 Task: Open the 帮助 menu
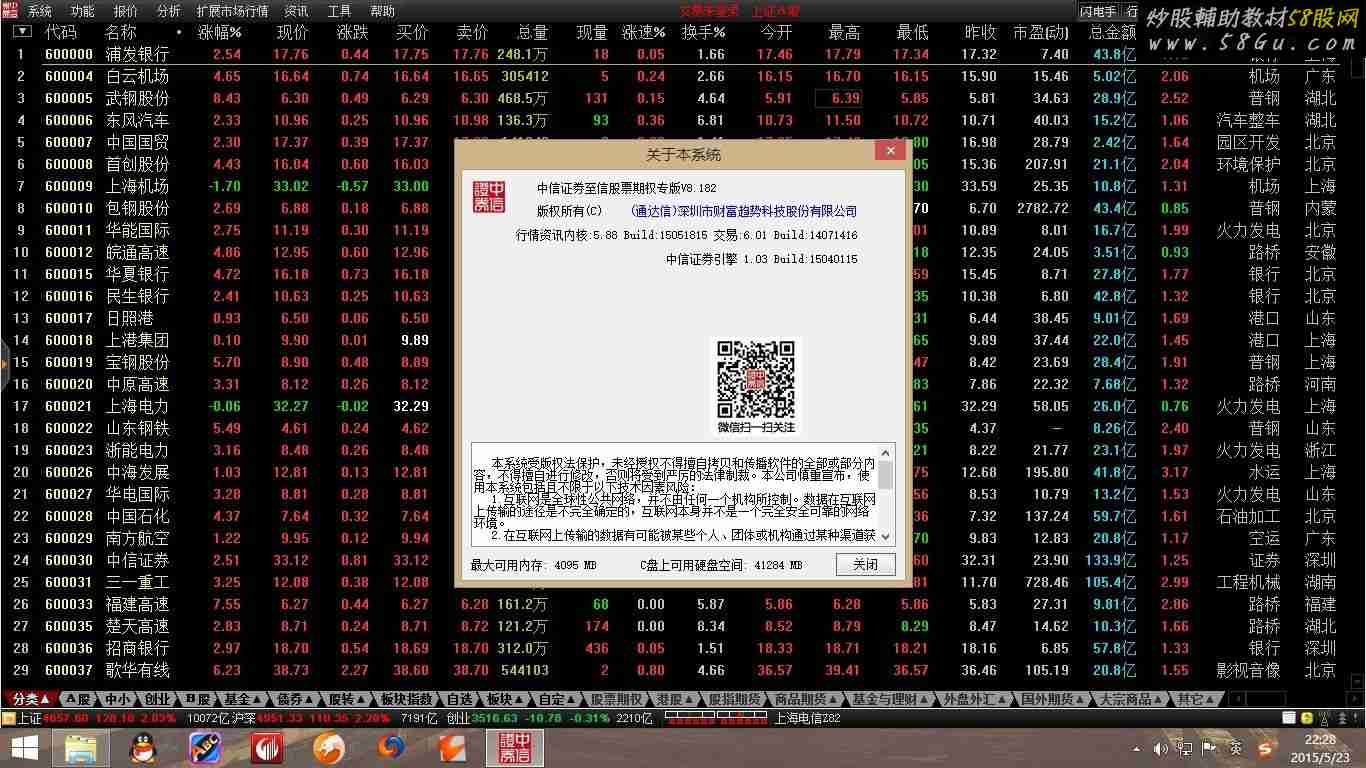point(382,11)
